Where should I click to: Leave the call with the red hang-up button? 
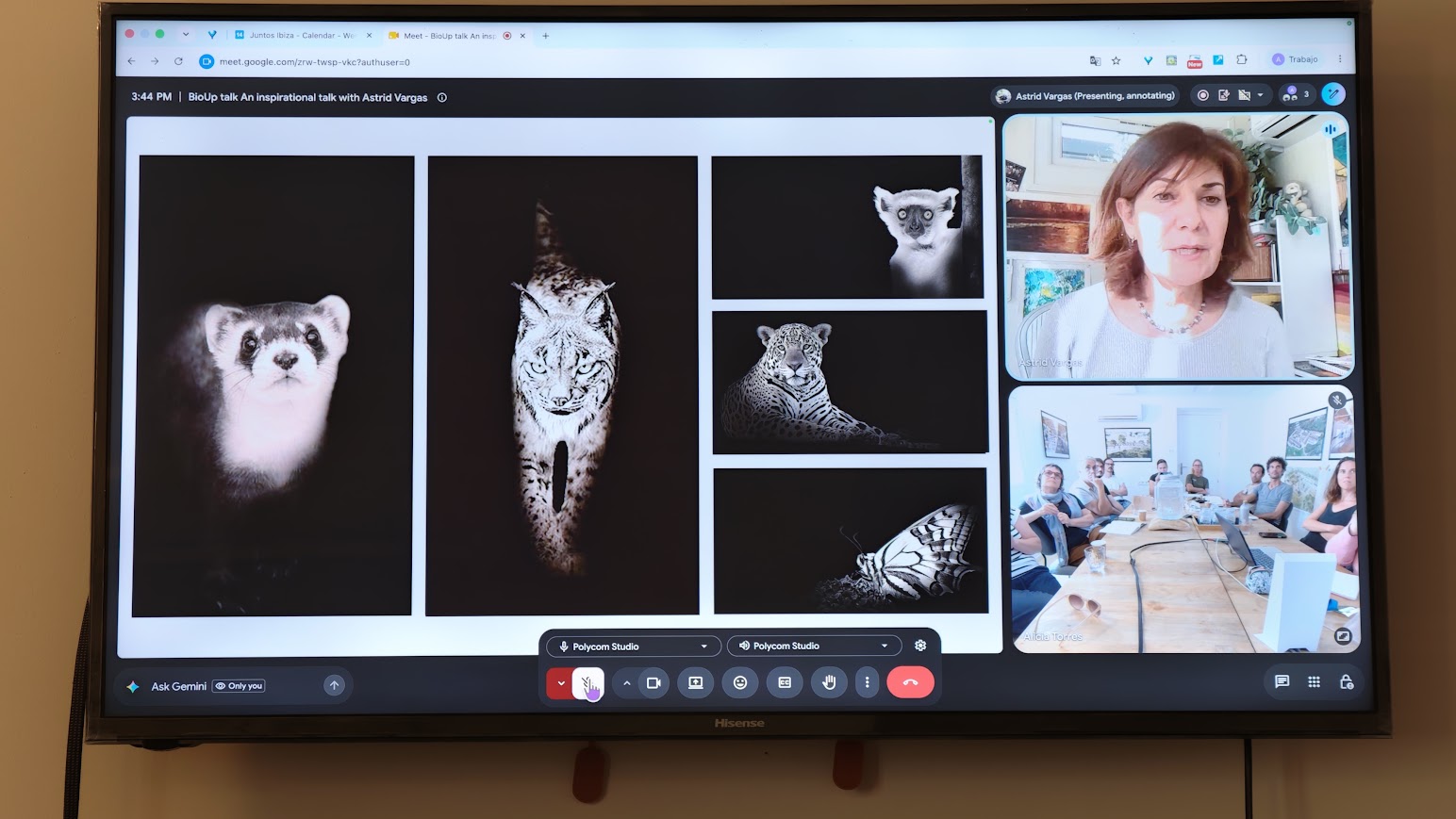tap(910, 682)
